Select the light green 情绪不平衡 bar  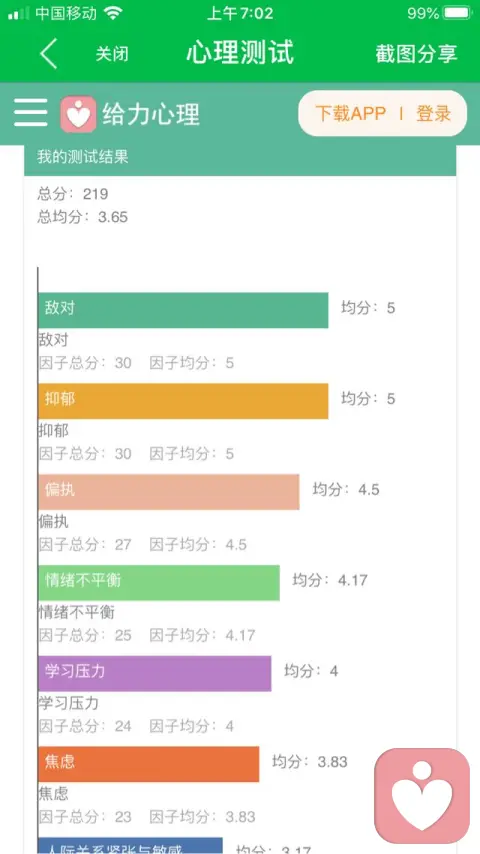pos(159,583)
